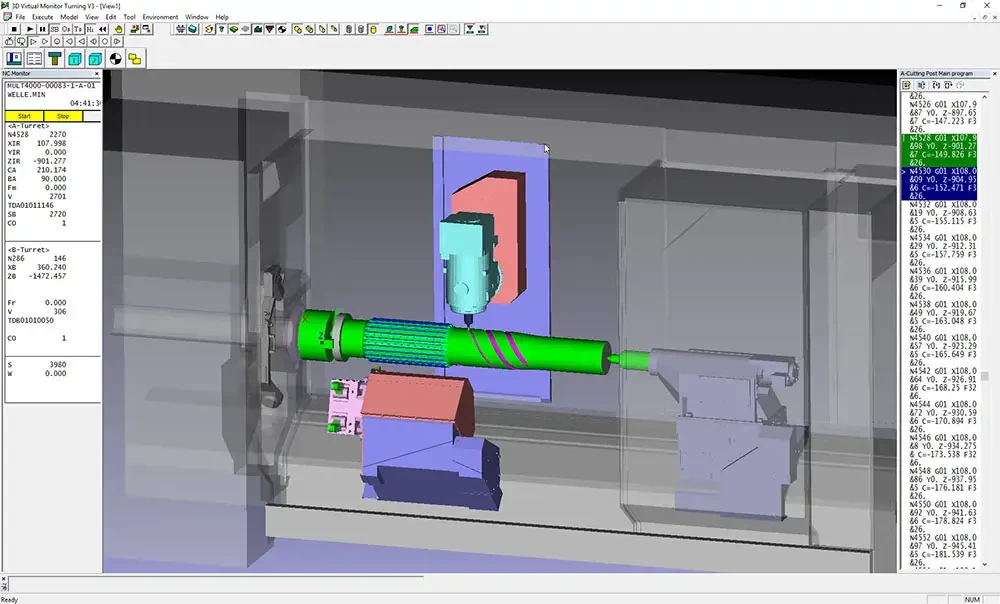Open the Tool menu
The image size is (1000, 604).
pyautogui.click(x=129, y=17)
